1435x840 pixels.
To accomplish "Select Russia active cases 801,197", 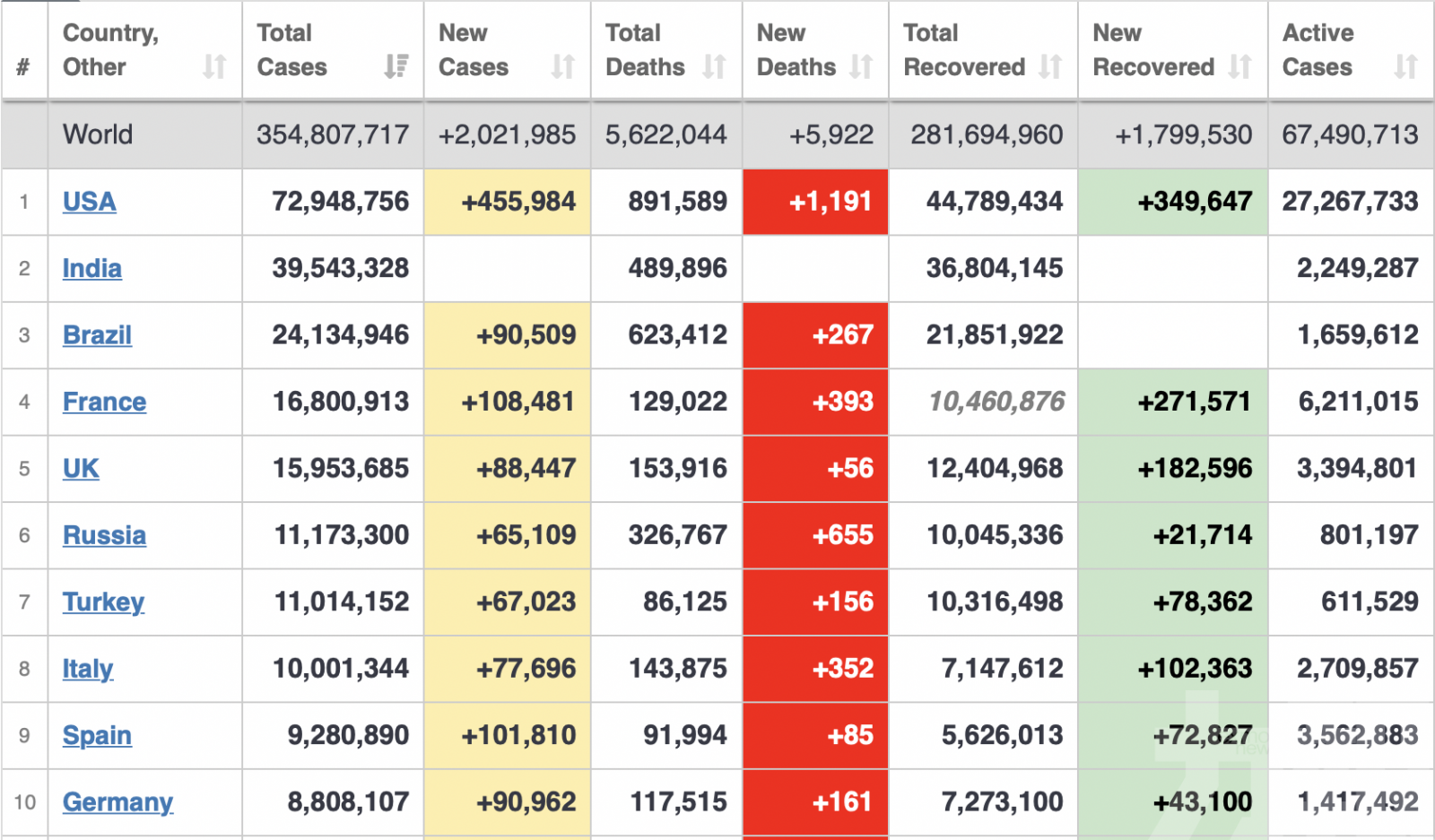I will 1370,535.
